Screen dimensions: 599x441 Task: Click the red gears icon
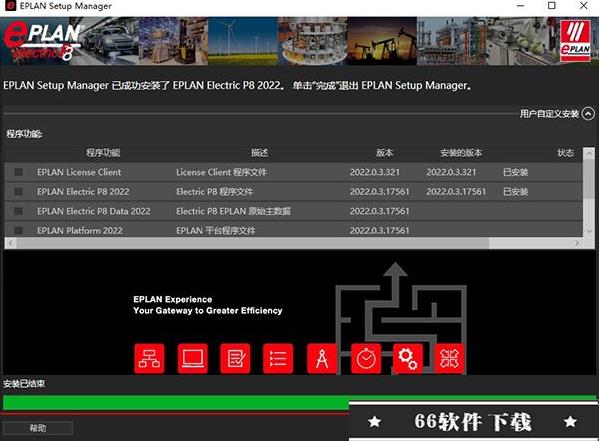tap(408, 358)
